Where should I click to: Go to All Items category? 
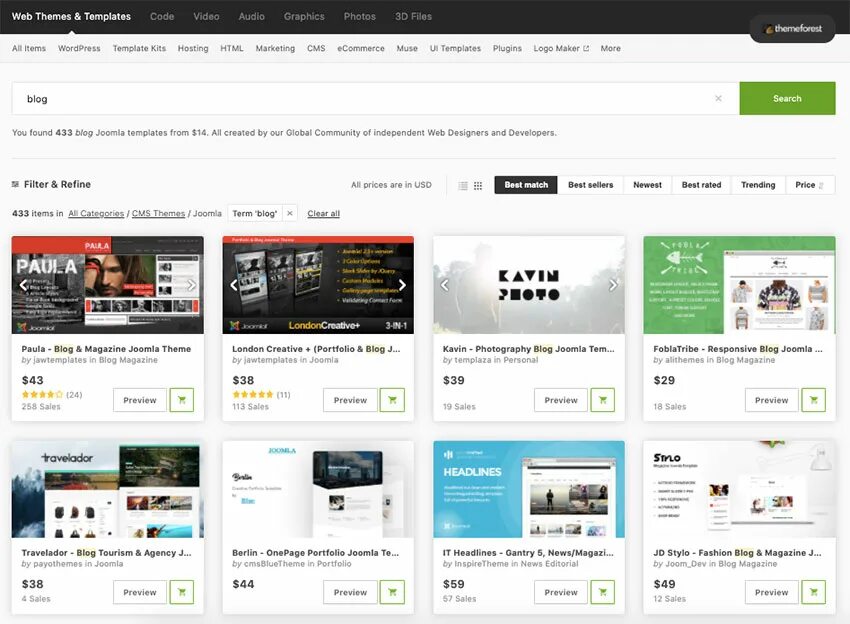point(29,48)
